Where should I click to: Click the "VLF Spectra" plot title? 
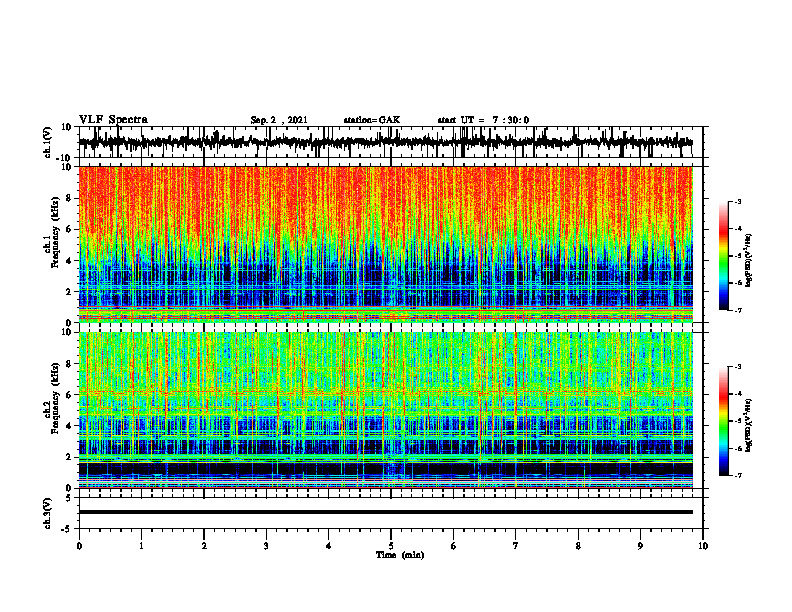pyautogui.click(x=113, y=120)
